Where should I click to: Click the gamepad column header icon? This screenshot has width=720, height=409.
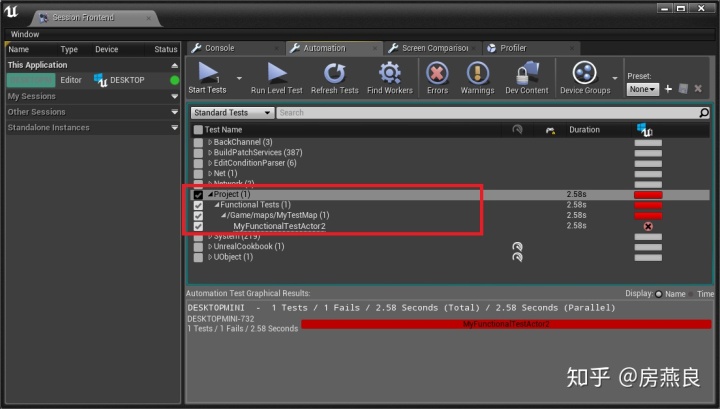550,130
